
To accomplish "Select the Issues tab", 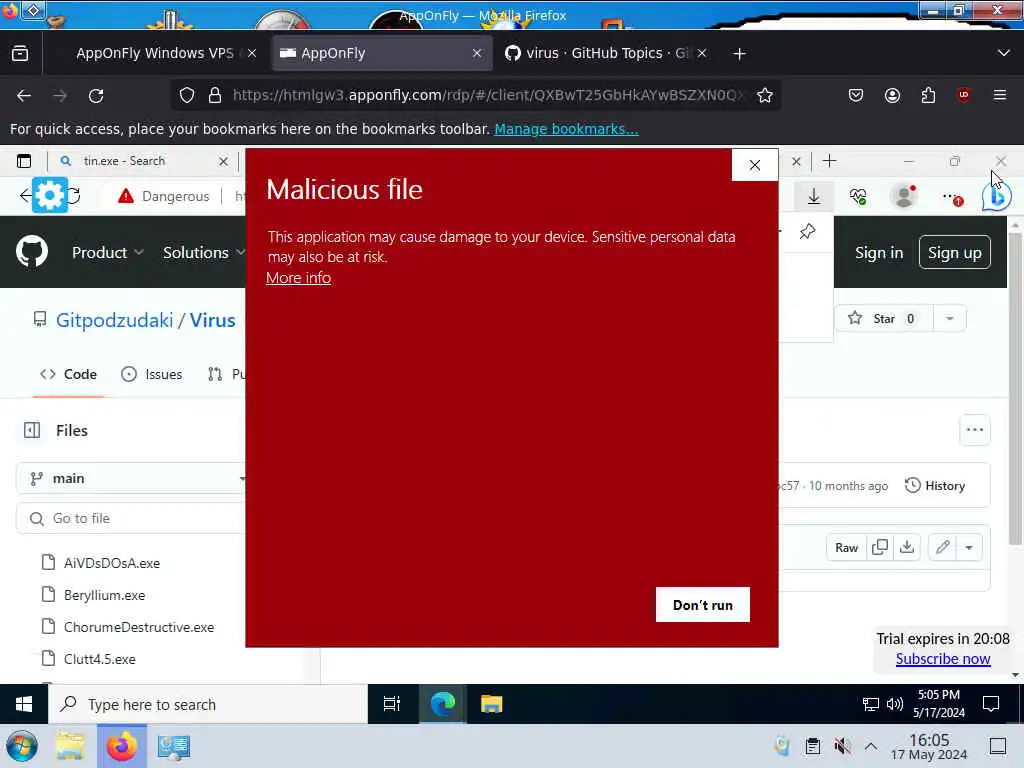I will pos(152,374).
